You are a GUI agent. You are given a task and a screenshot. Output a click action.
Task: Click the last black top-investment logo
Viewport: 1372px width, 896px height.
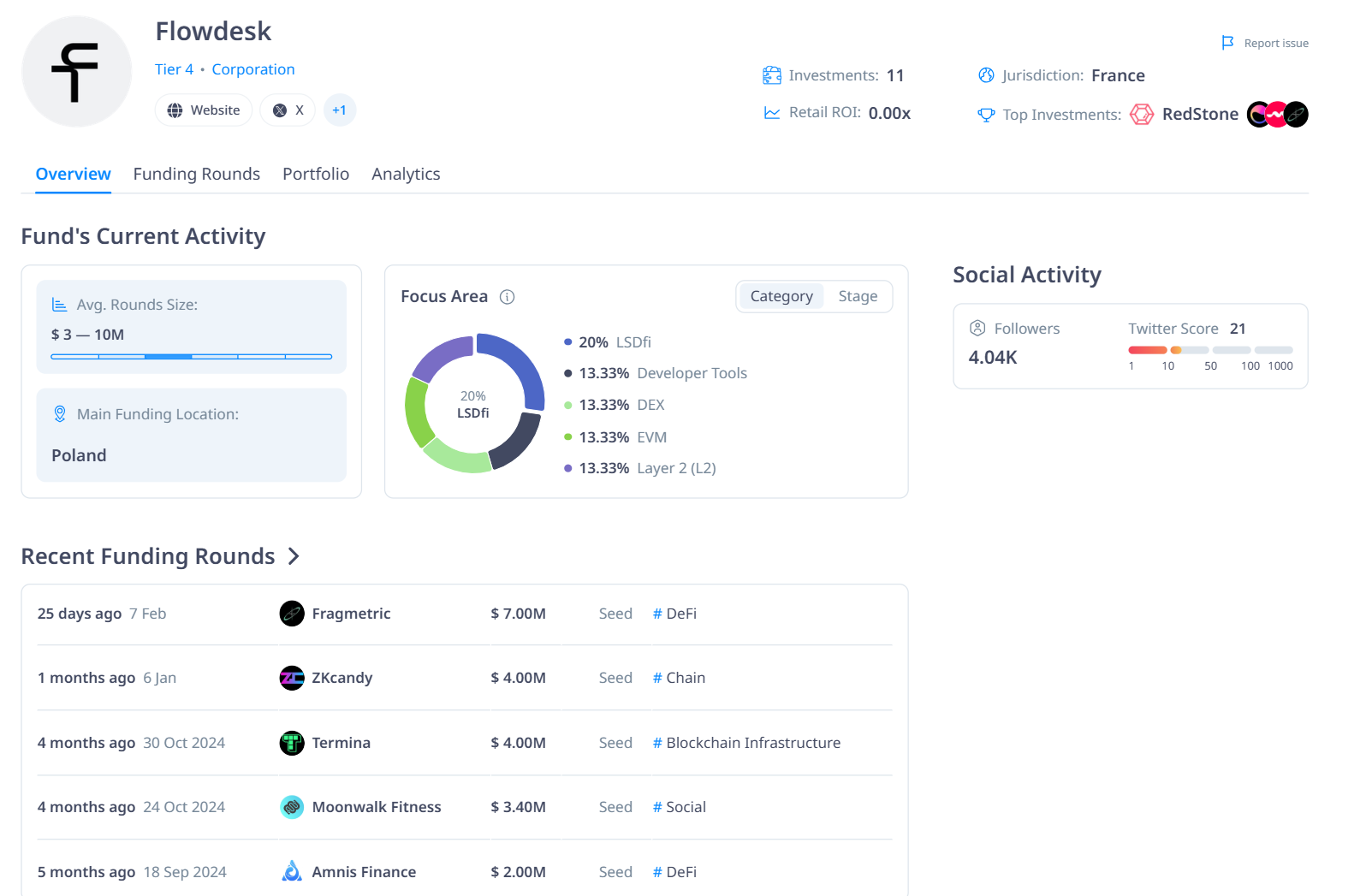coord(1296,115)
